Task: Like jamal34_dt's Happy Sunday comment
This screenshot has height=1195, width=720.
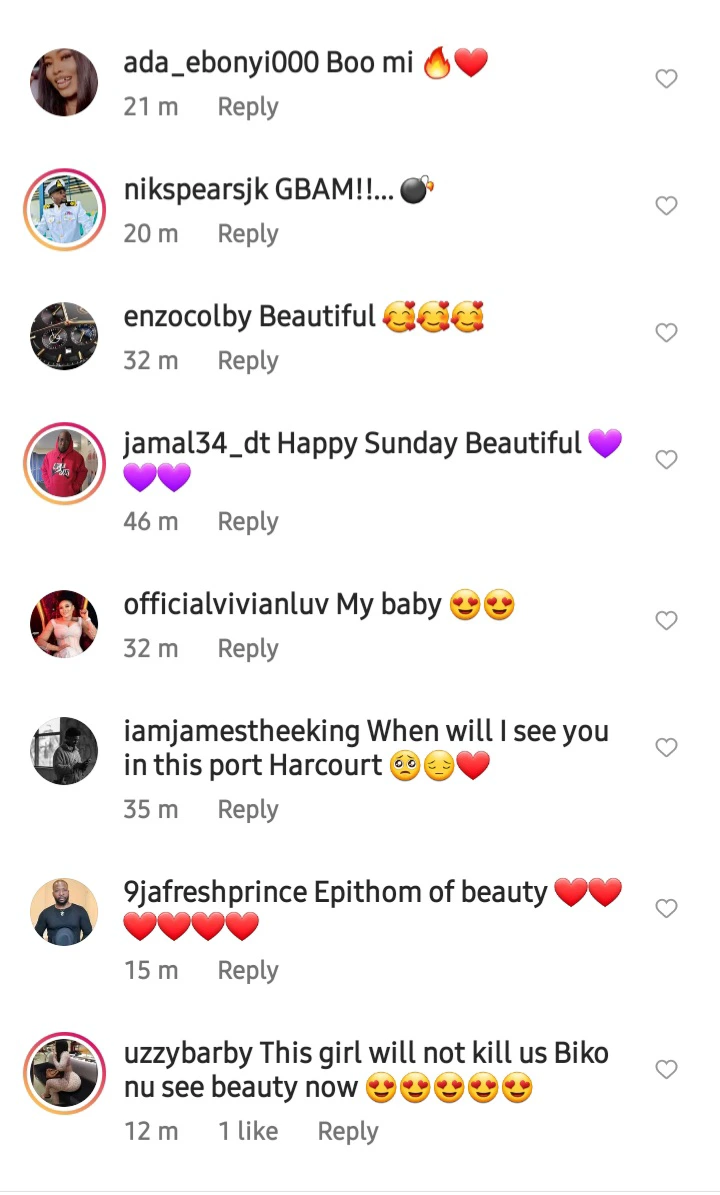Action: (666, 460)
